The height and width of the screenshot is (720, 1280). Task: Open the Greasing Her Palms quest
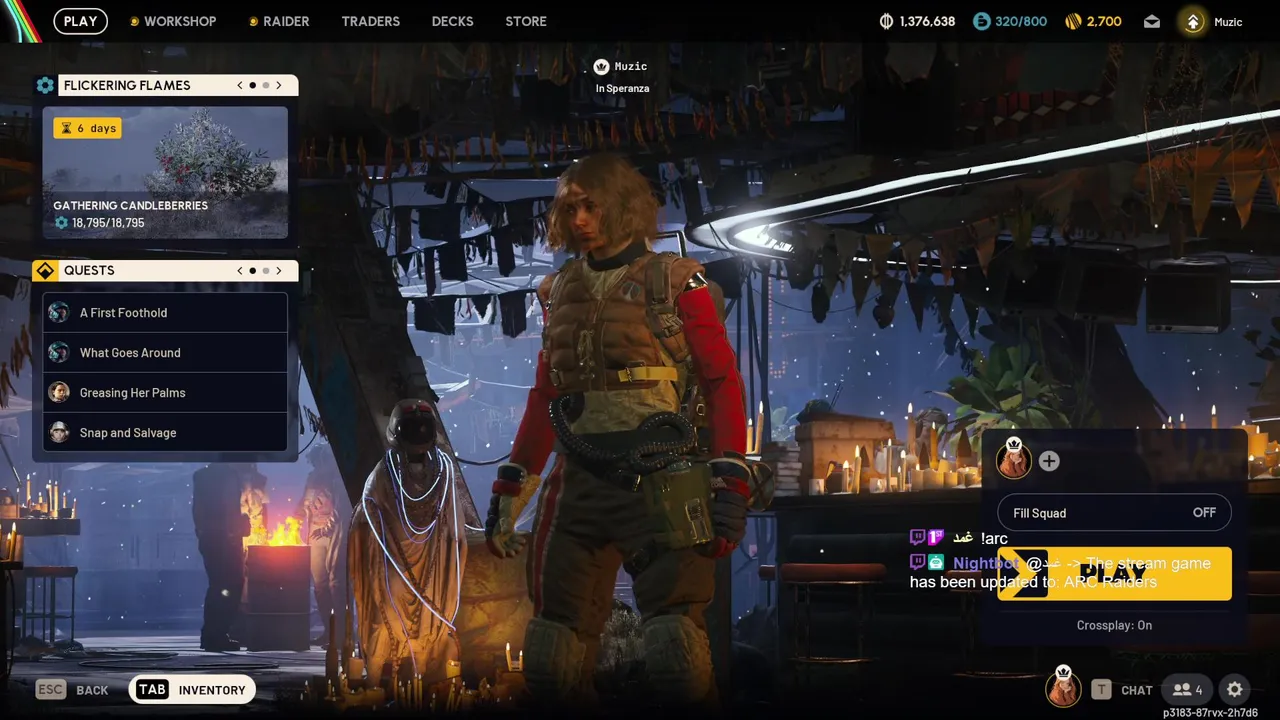click(165, 392)
